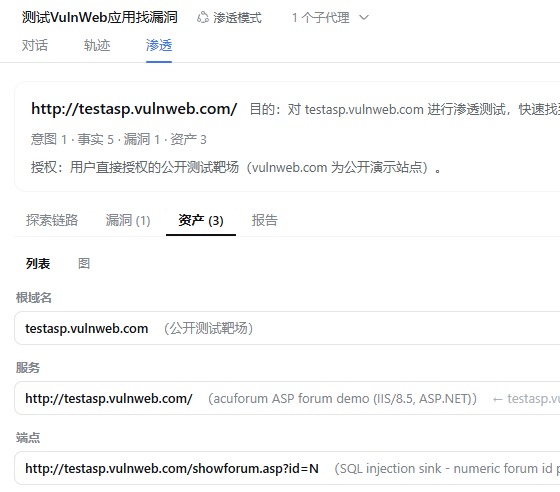Screen dimensions: 560x492
Task: Switch to the 对话 tab
Action: coord(35,45)
